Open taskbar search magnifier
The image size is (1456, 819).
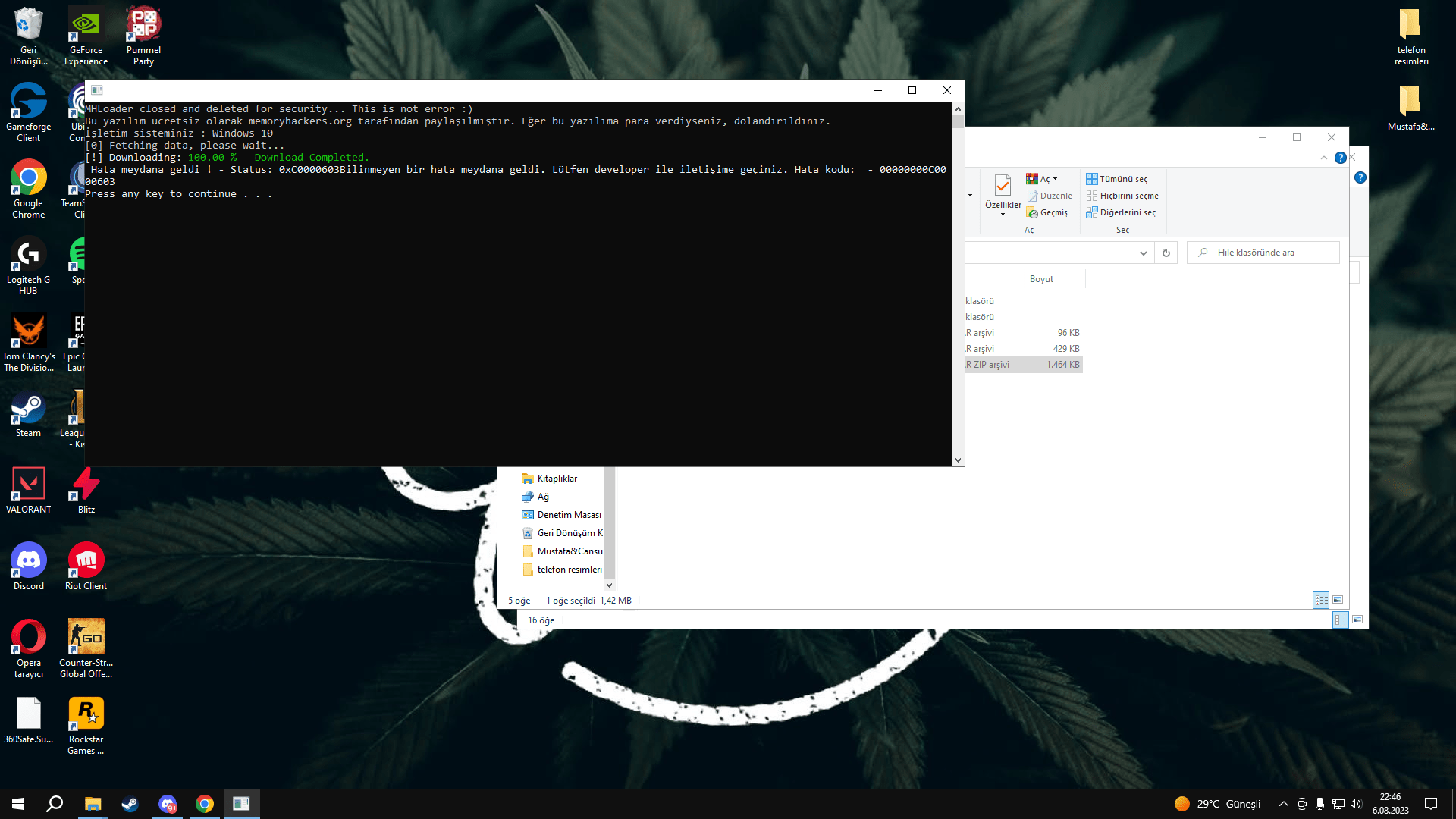click(x=55, y=804)
